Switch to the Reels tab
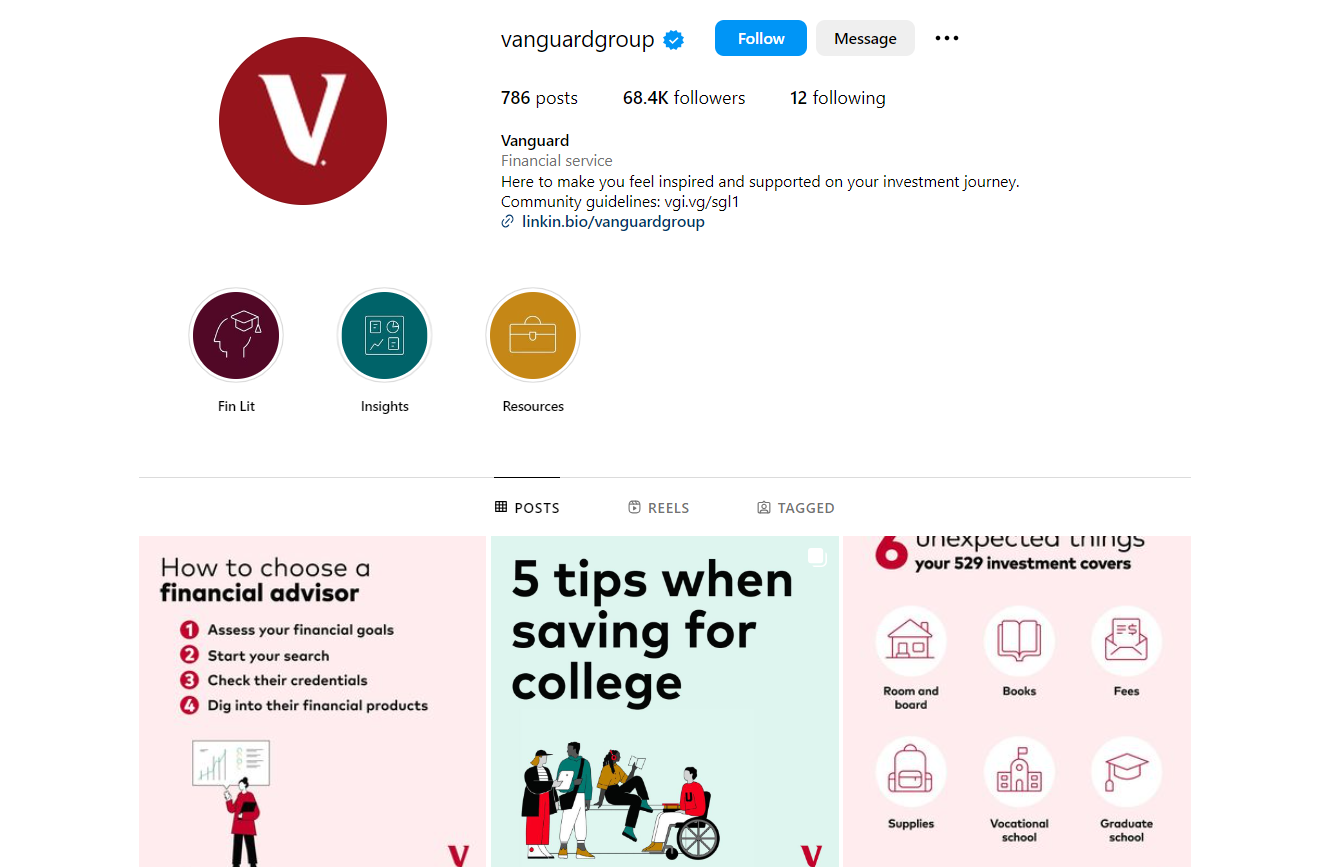1318x867 pixels. pyautogui.click(x=659, y=508)
